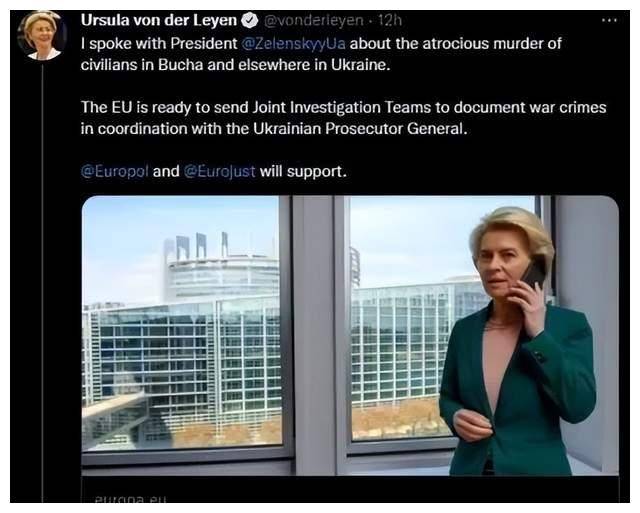Click the window frame divider in the photo
Screen dimensions: 640x513
pos(314,335)
